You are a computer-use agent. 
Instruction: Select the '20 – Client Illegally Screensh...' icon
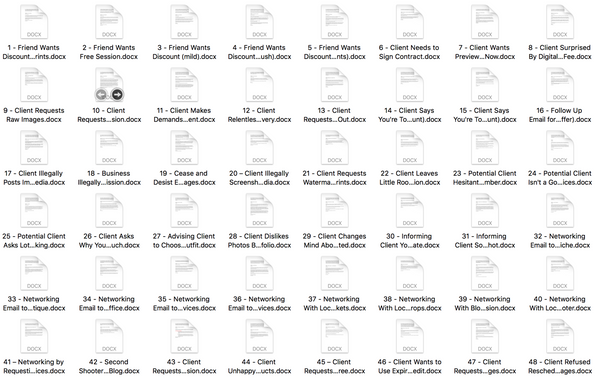(259, 147)
